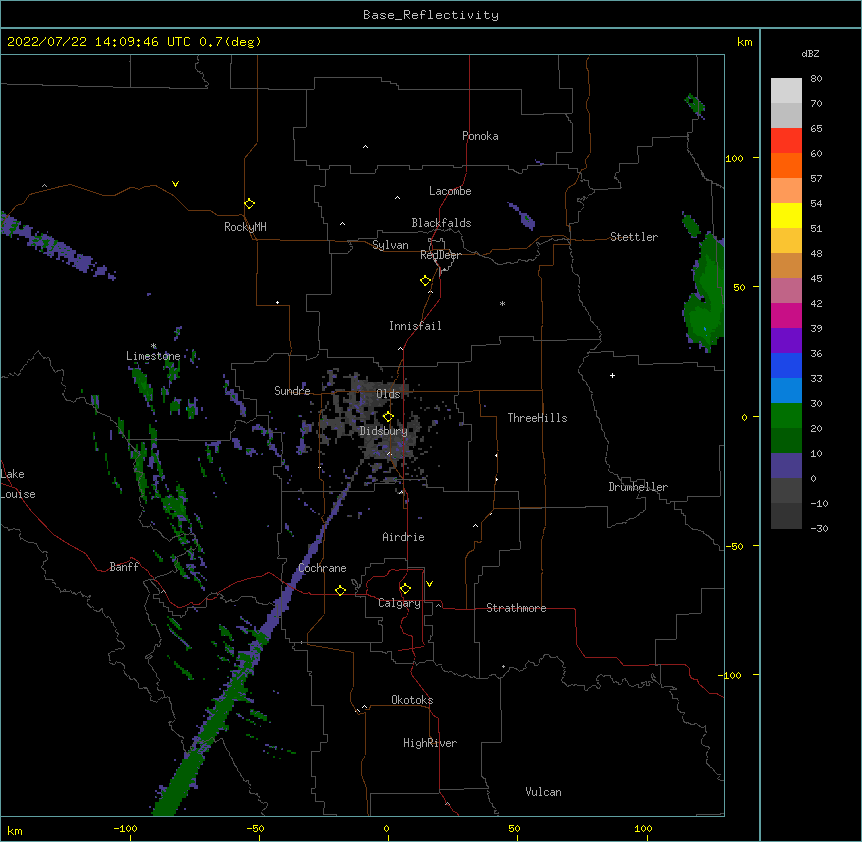Select the Ponoka label
Screen dimensions: 862x842
click(480, 136)
